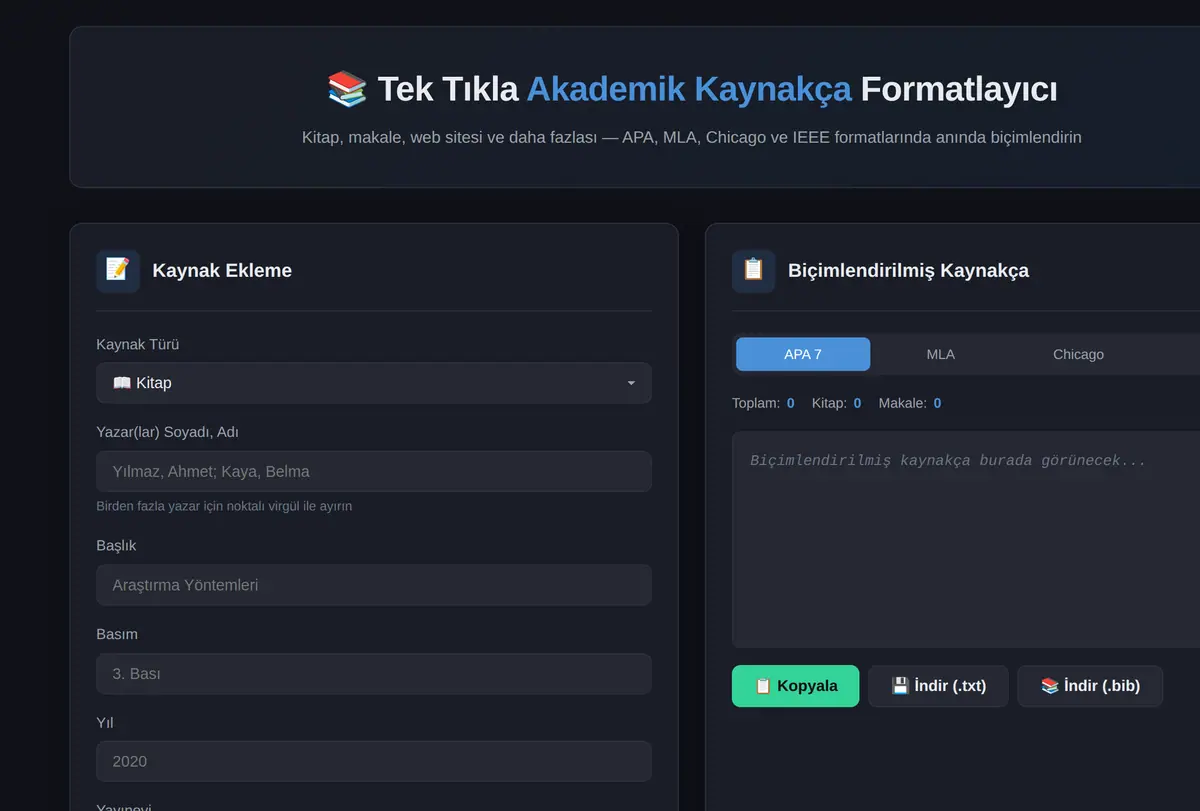Click the Akademik Kaynakça title text

tap(689, 89)
